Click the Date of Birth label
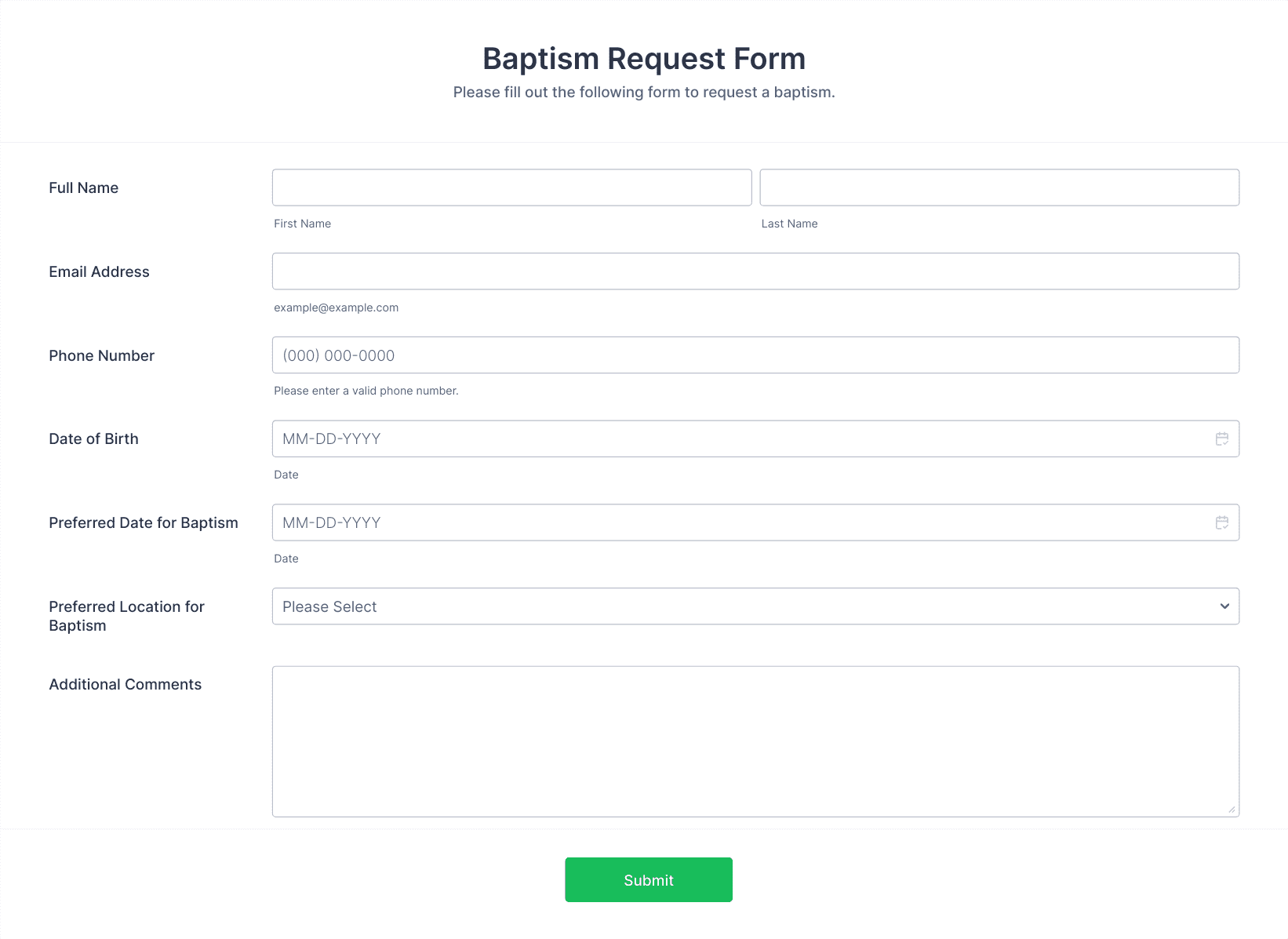Image resolution: width=1288 pixels, height=939 pixels. (x=93, y=439)
